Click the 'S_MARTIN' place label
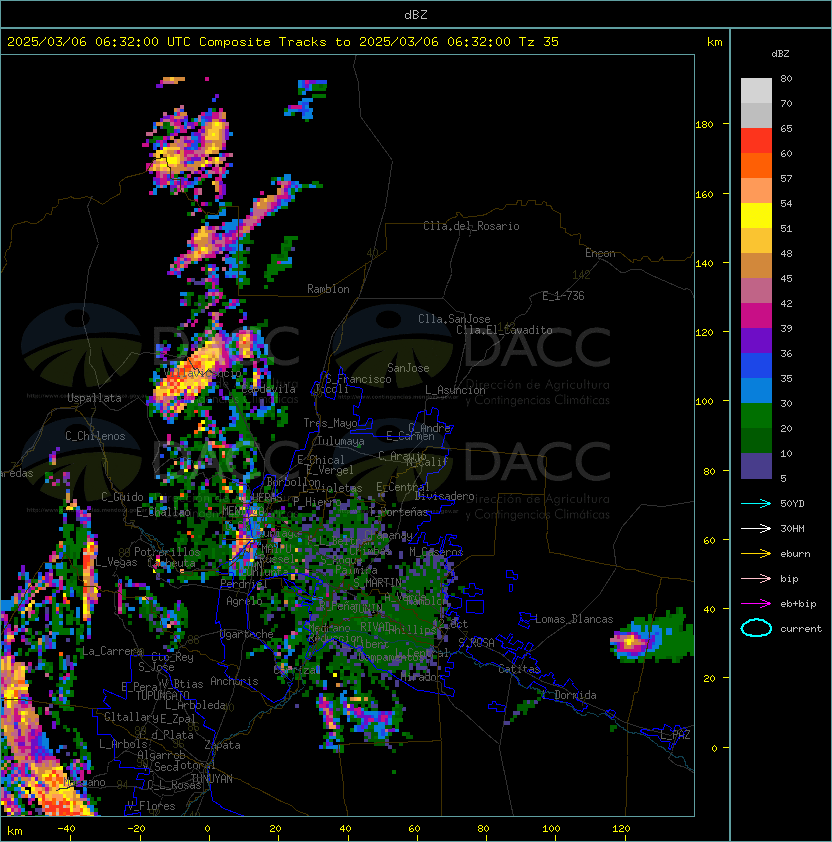 pos(377,582)
